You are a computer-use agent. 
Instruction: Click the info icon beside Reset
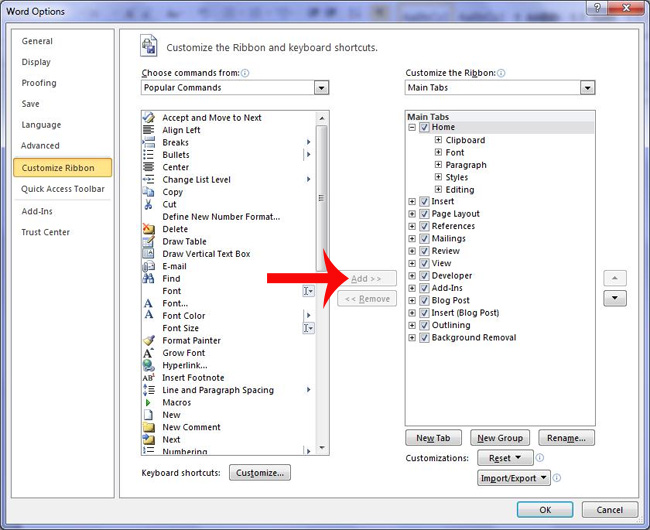click(540, 458)
